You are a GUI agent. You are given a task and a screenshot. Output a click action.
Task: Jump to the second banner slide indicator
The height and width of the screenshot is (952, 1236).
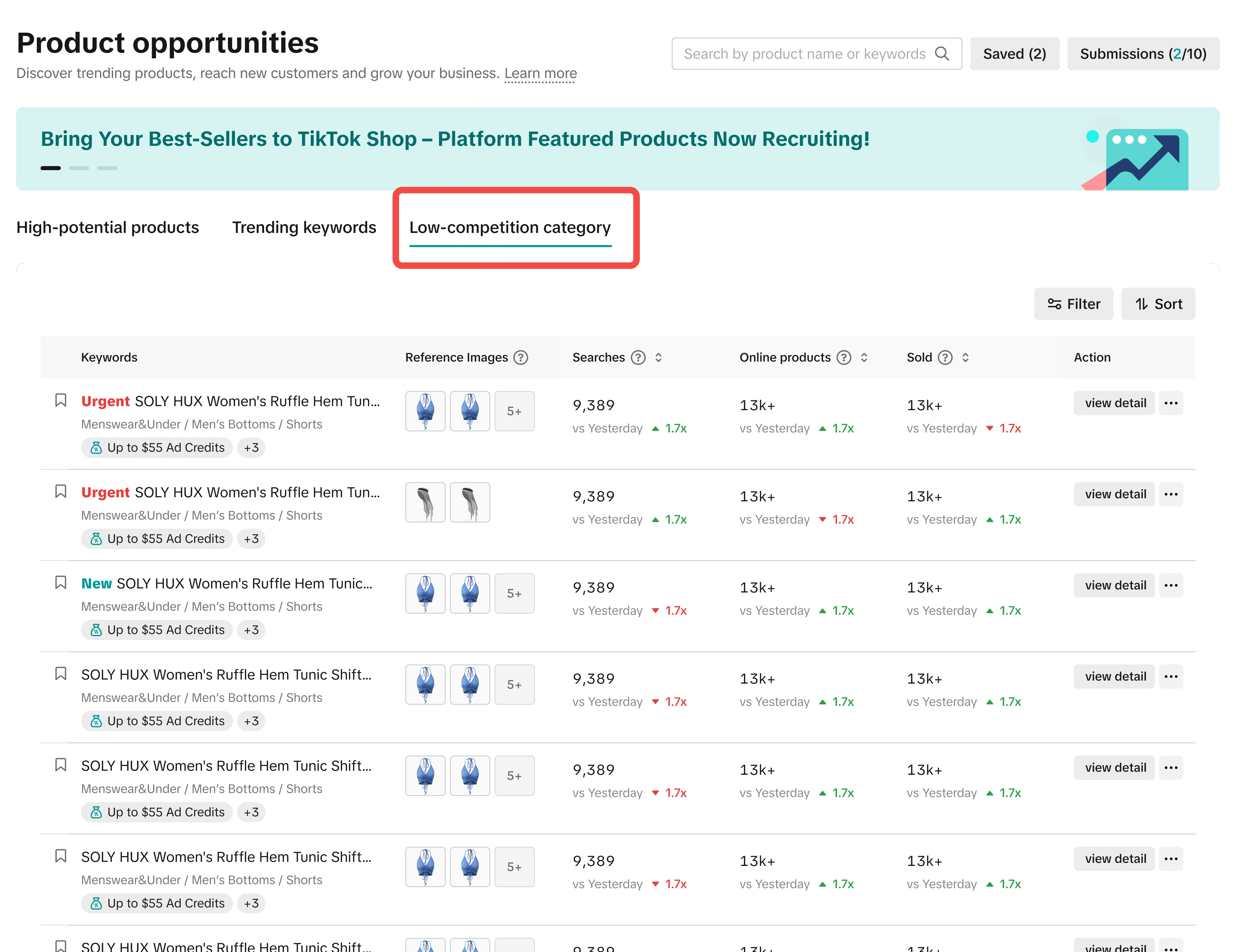click(79, 168)
